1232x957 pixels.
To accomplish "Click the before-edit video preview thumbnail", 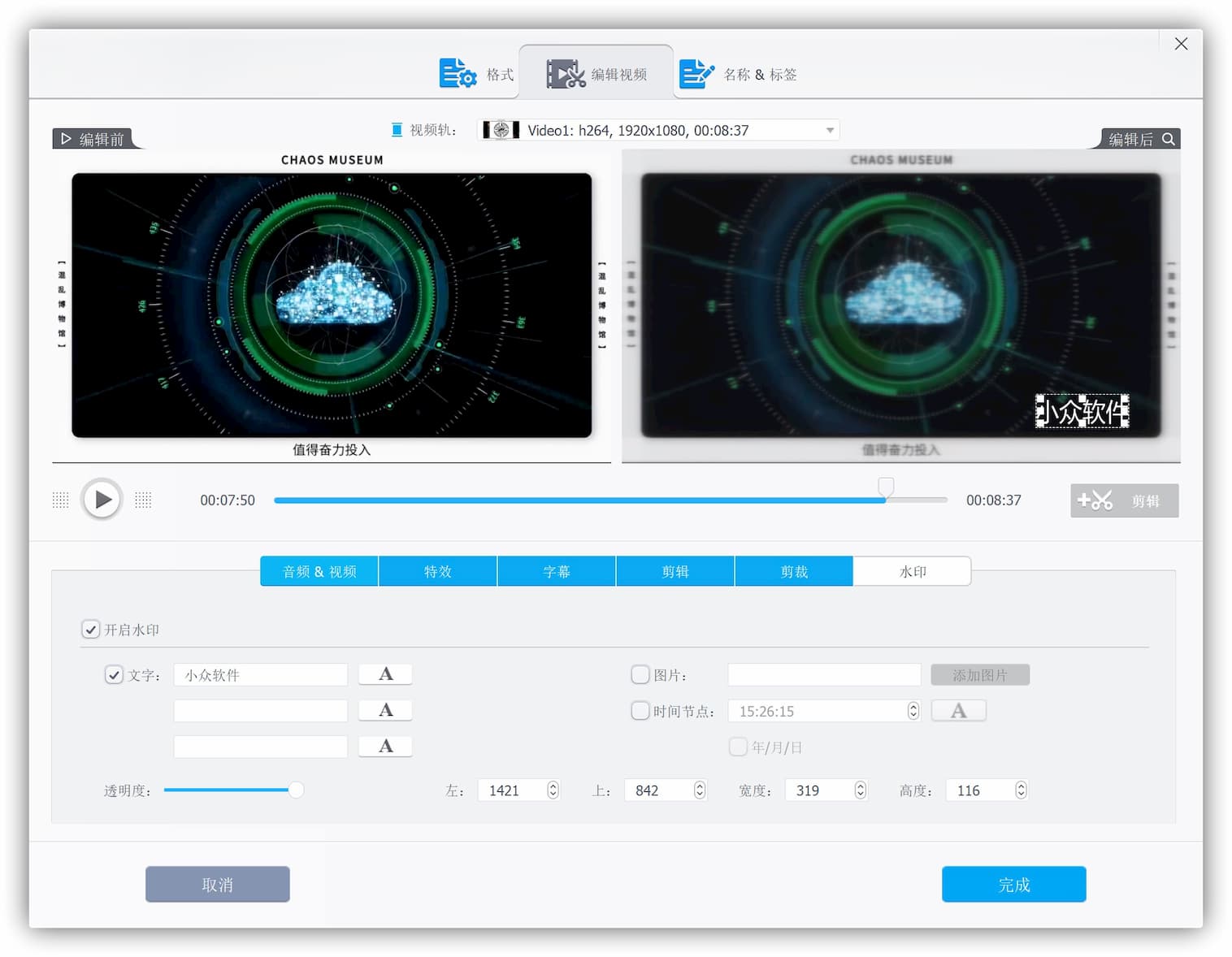I will pyautogui.click(x=332, y=305).
